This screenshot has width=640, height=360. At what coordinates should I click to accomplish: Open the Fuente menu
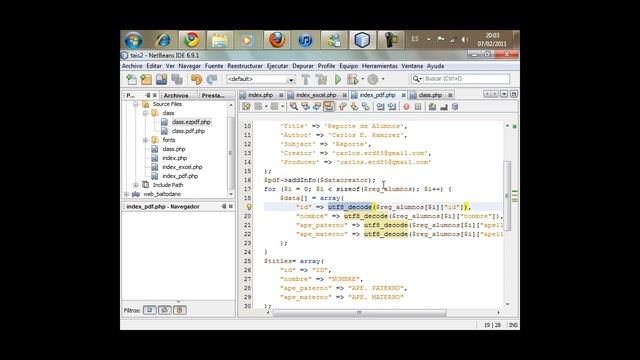(214, 66)
